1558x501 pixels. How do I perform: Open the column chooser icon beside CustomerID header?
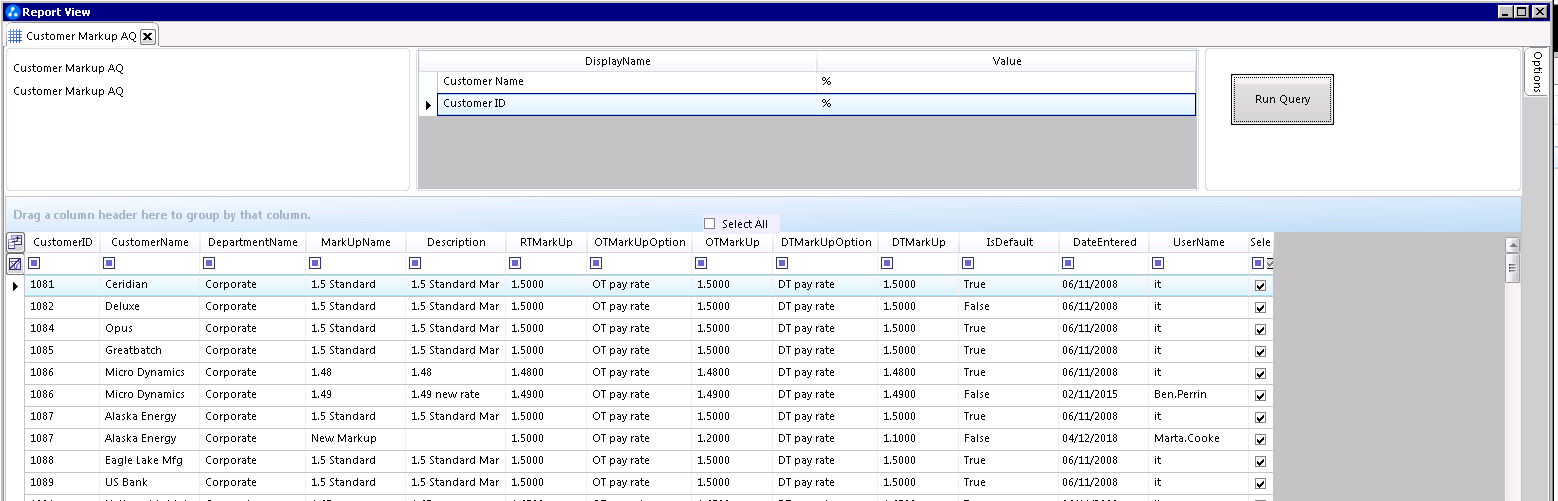tap(15, 242)
